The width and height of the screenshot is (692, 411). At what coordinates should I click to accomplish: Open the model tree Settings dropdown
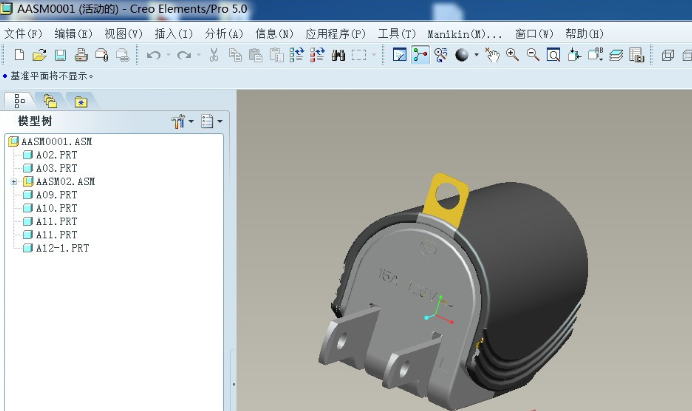click(x=182, y=121)
